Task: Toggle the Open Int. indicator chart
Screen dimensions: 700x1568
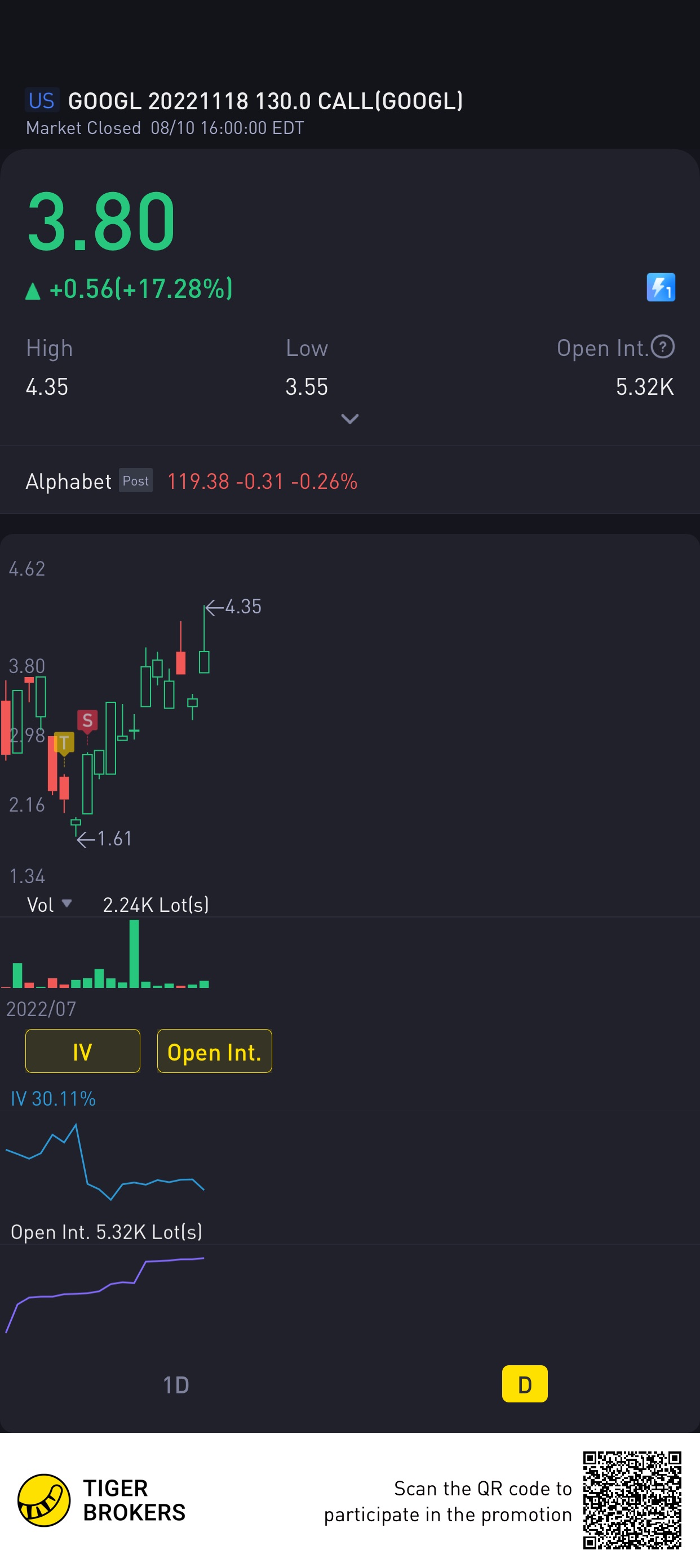Action: click(214, 1051)
